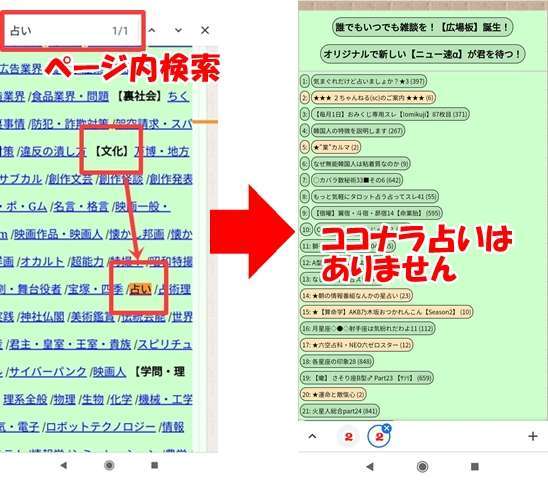
Task: Open a new tab with plus icon
Action: [x=533, y=436]
